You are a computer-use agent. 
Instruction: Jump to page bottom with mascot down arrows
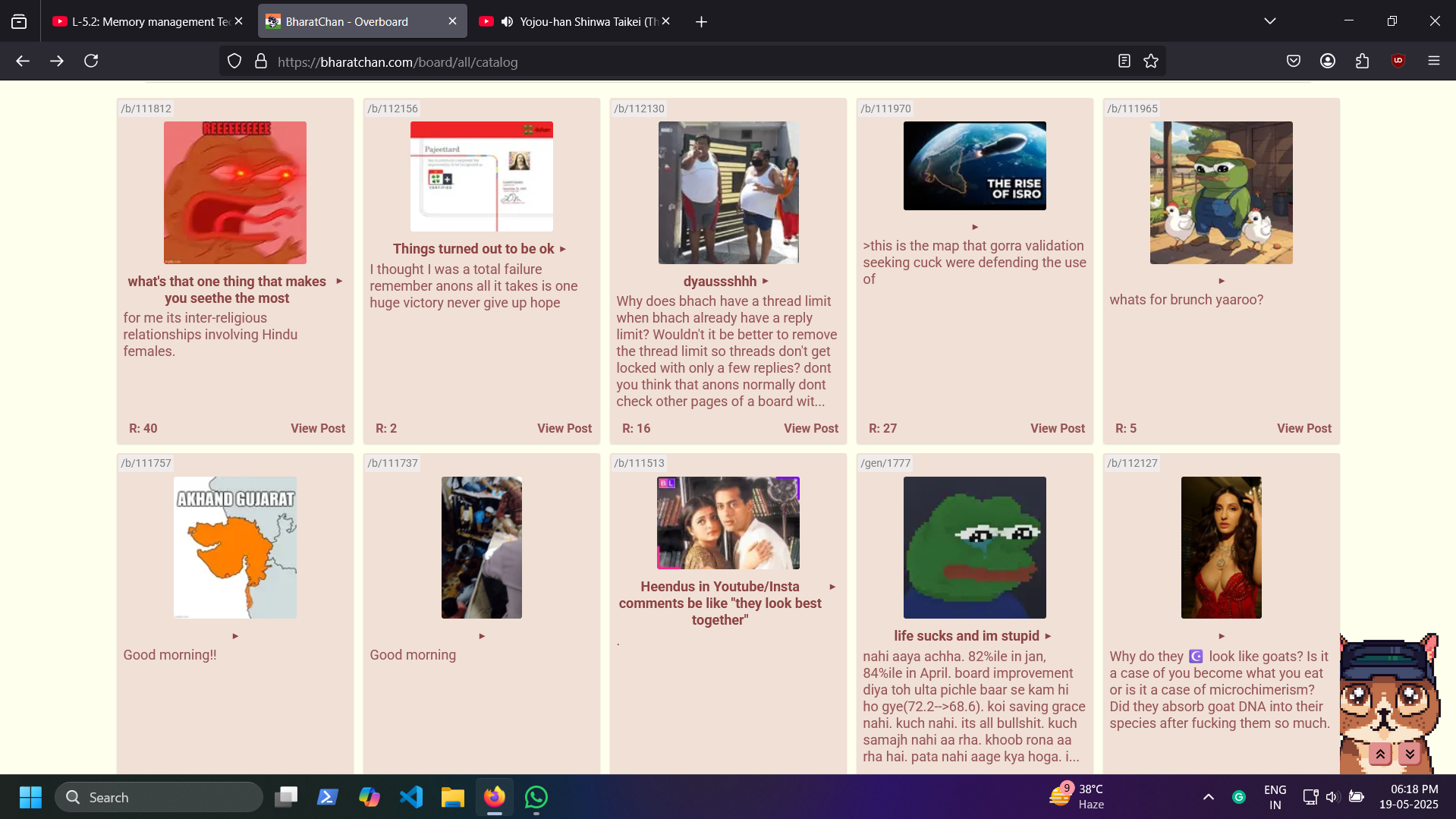click(1410, 754)
